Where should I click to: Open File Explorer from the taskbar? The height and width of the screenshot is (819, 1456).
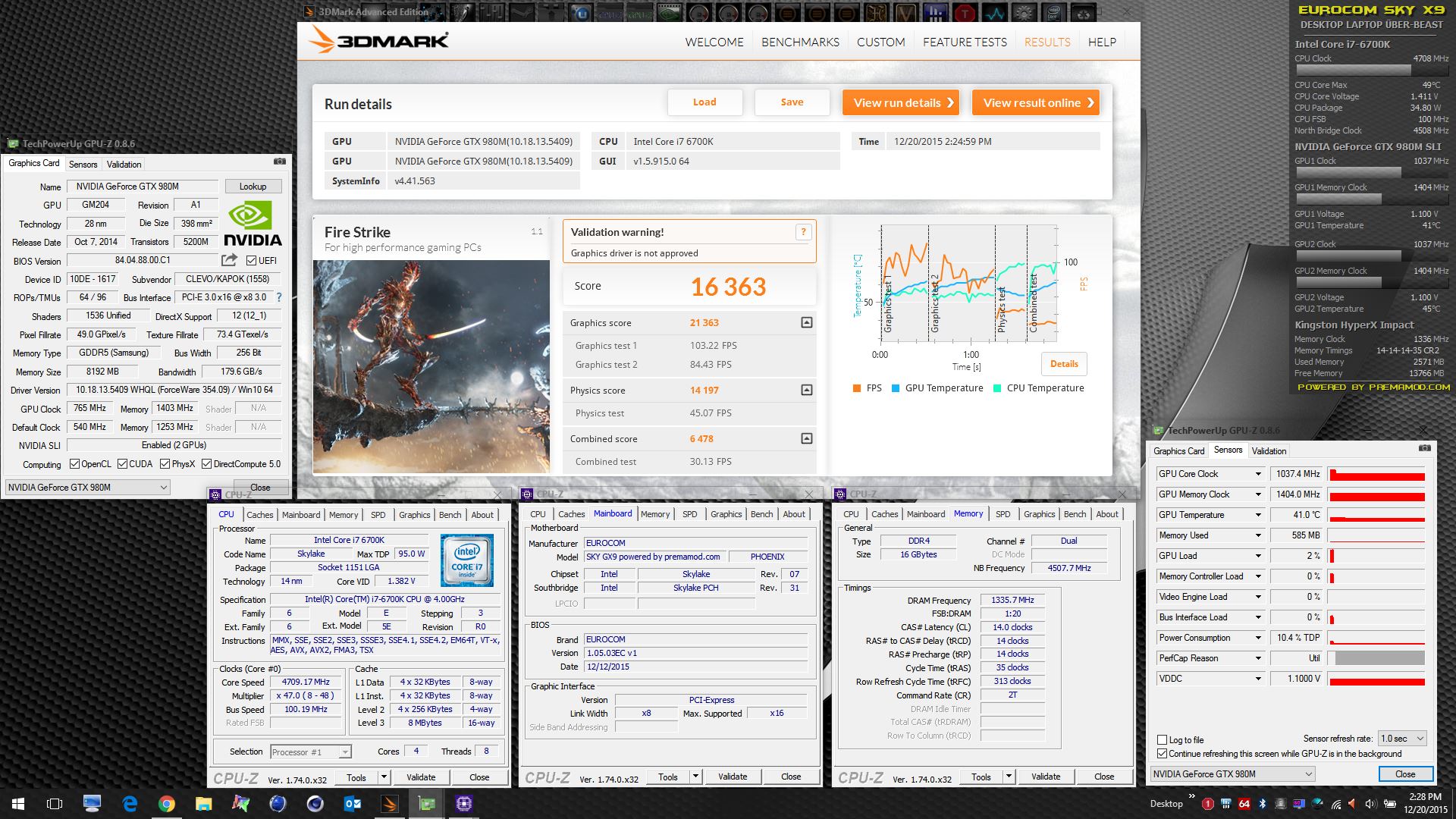203,804
